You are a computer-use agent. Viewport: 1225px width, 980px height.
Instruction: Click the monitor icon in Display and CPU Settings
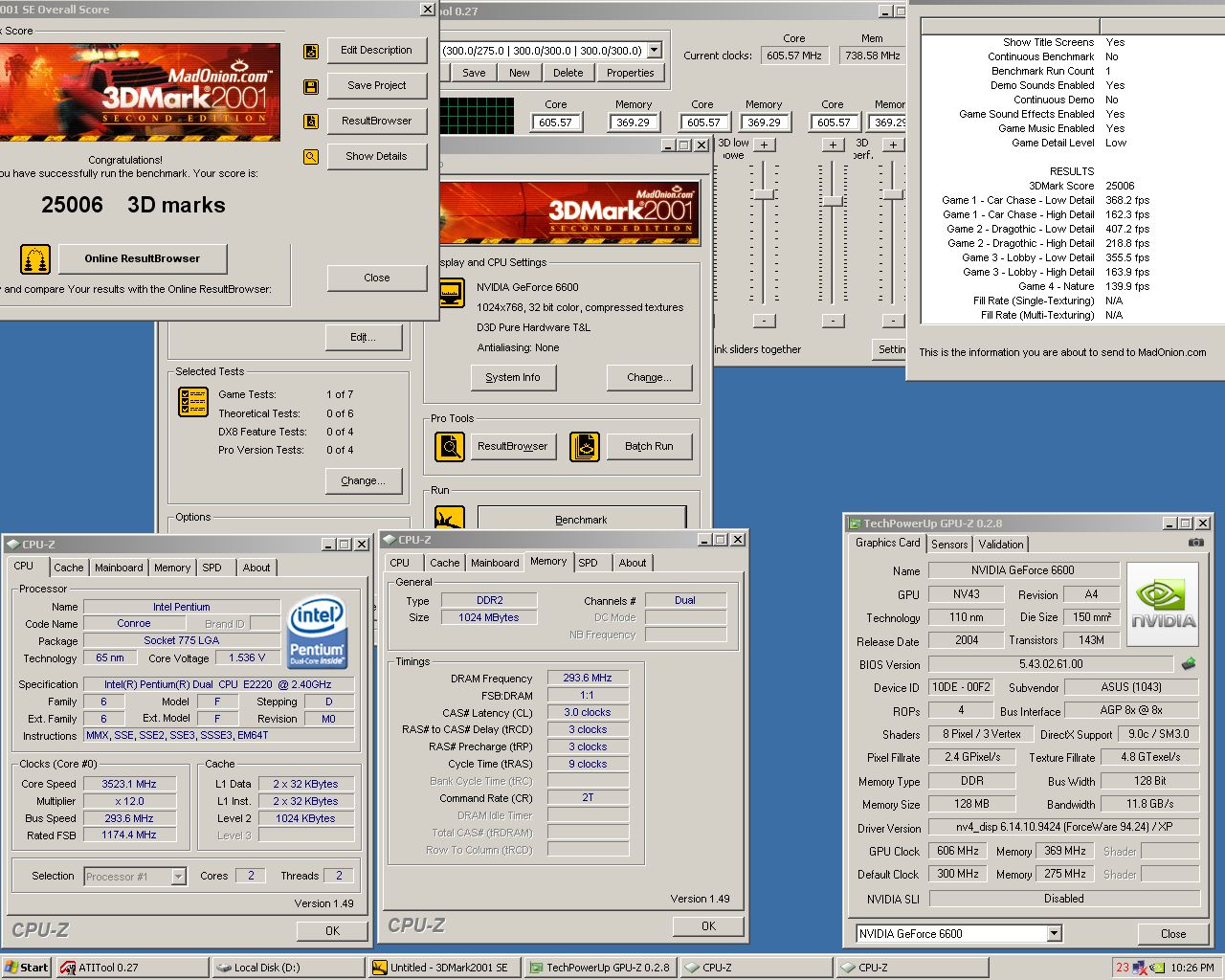coord(451,293)
